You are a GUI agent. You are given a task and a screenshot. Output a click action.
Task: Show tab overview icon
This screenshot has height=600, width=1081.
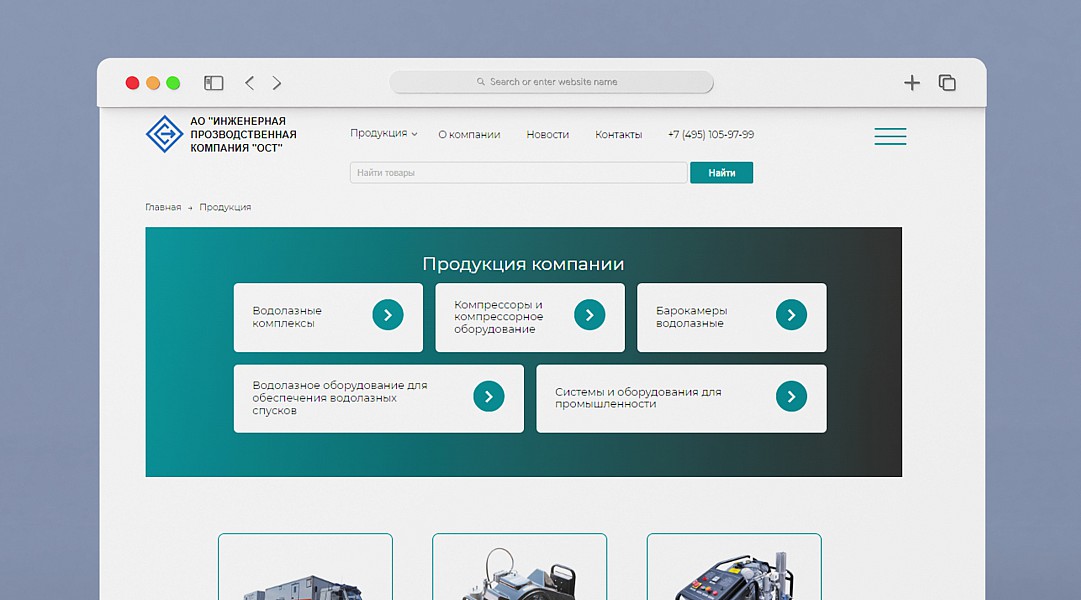pos(946,83)
